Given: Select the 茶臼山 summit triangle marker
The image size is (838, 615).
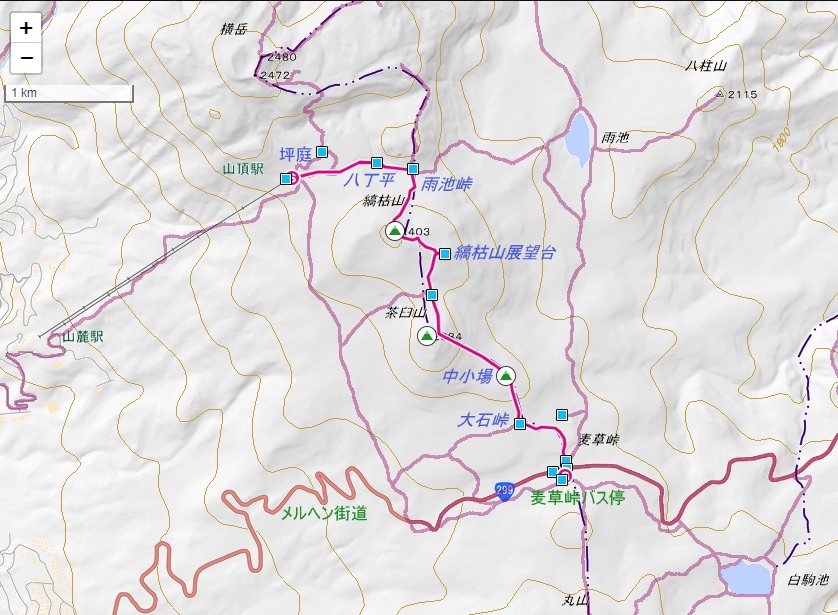Looking at the screenshot, I should coord(426,336).
